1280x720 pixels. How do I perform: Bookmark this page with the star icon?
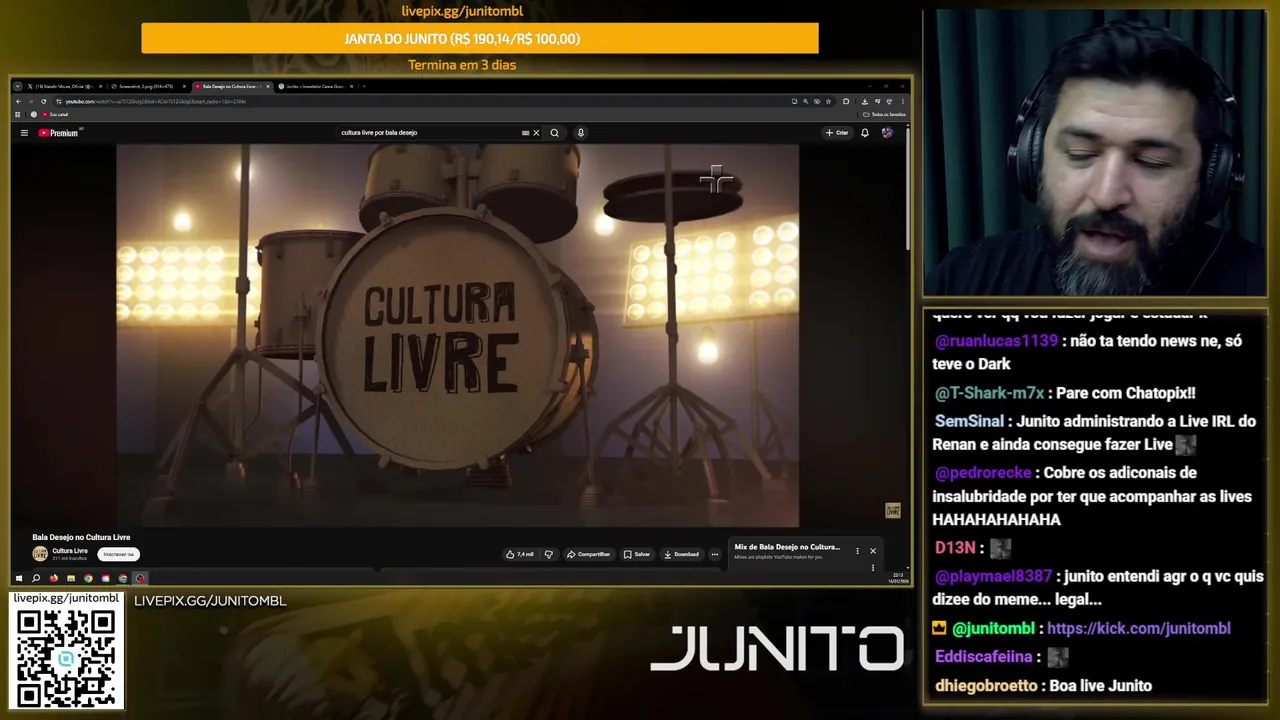[x=828, y=101]
